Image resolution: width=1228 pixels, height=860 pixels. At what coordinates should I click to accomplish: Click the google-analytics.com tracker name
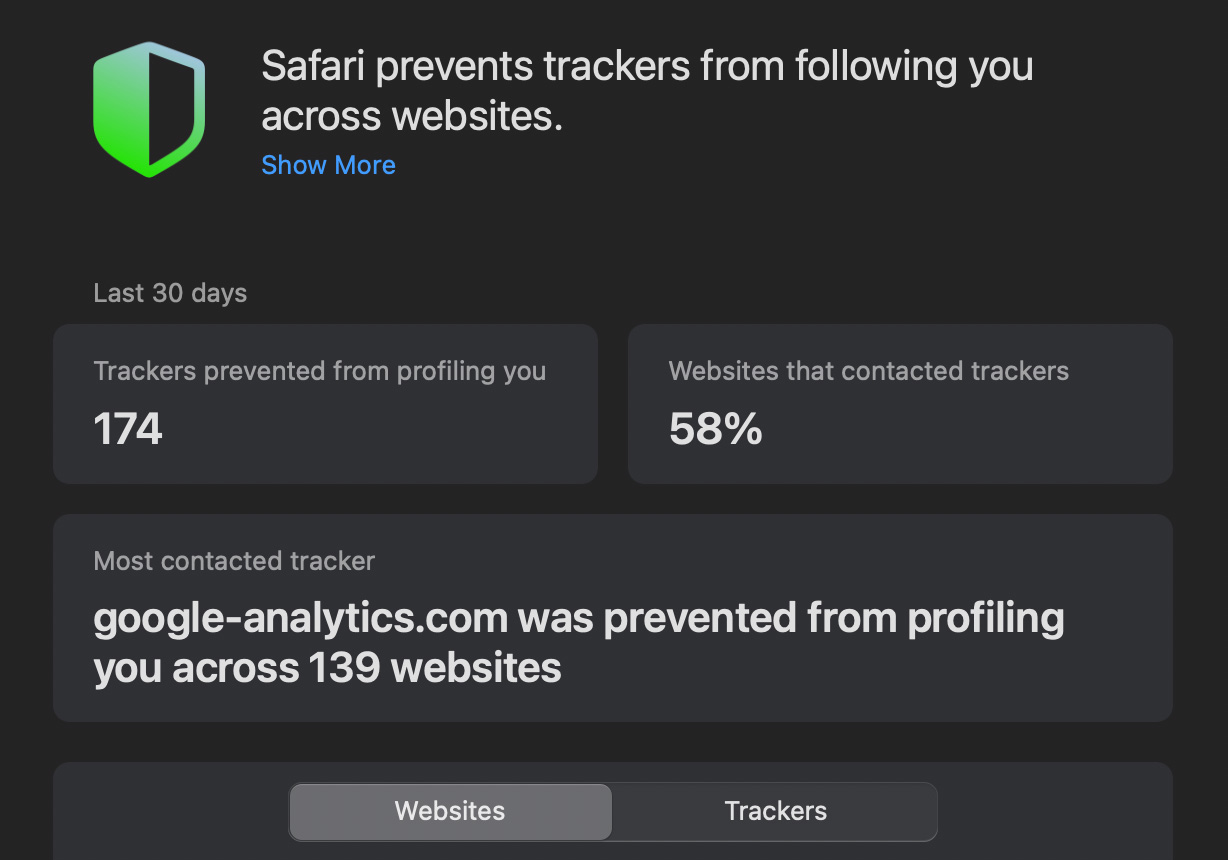tap(301, 619)
